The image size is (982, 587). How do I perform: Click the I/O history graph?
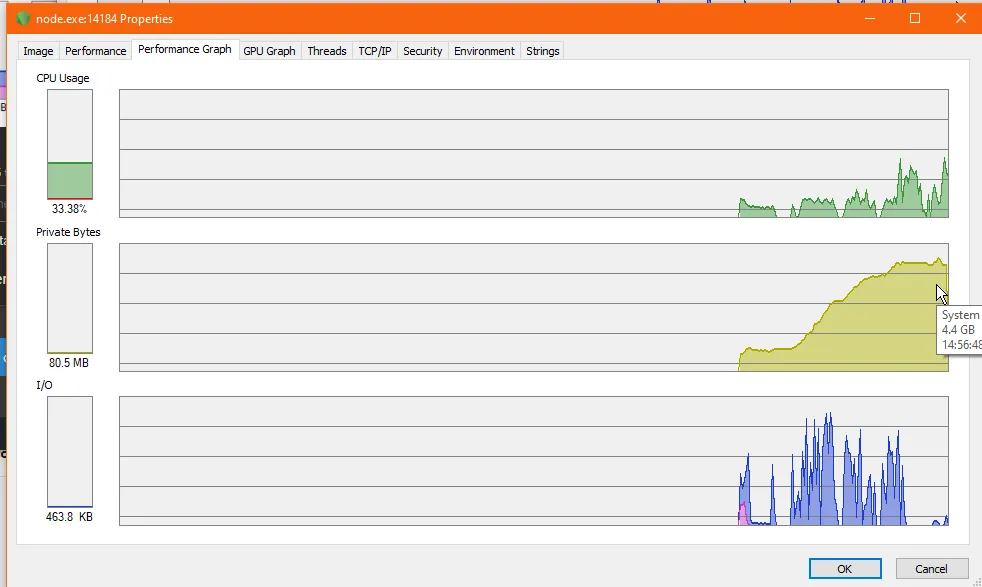pos(534,461)
